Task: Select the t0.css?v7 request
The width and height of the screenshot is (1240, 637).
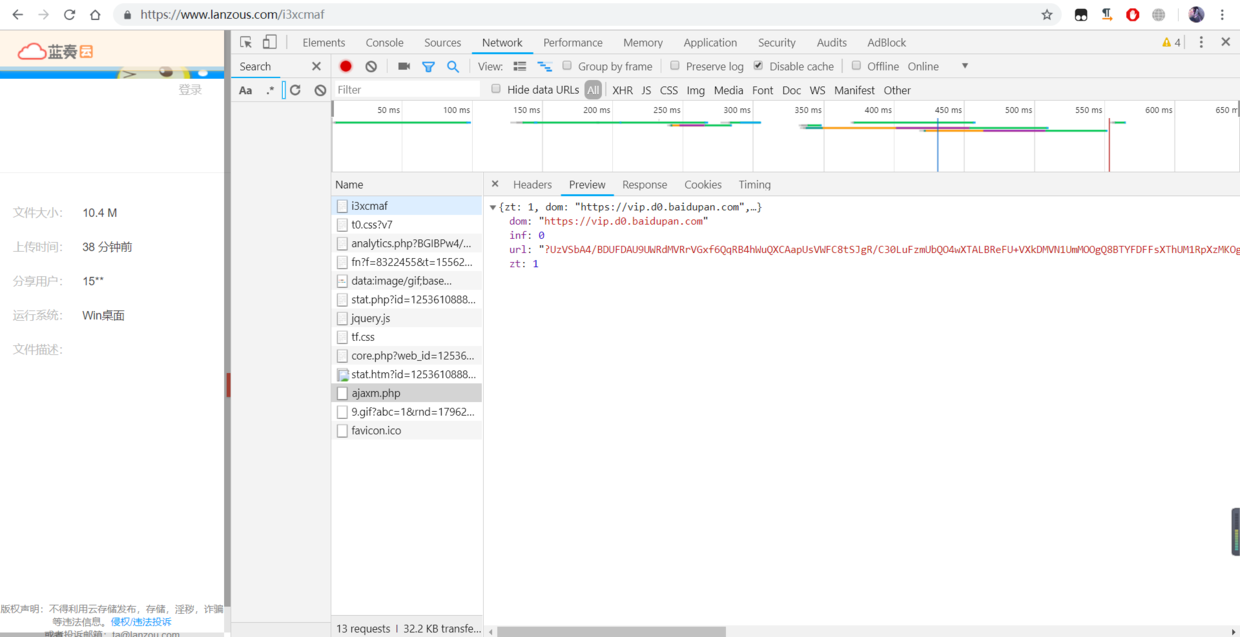Action: tap(407, 225)
